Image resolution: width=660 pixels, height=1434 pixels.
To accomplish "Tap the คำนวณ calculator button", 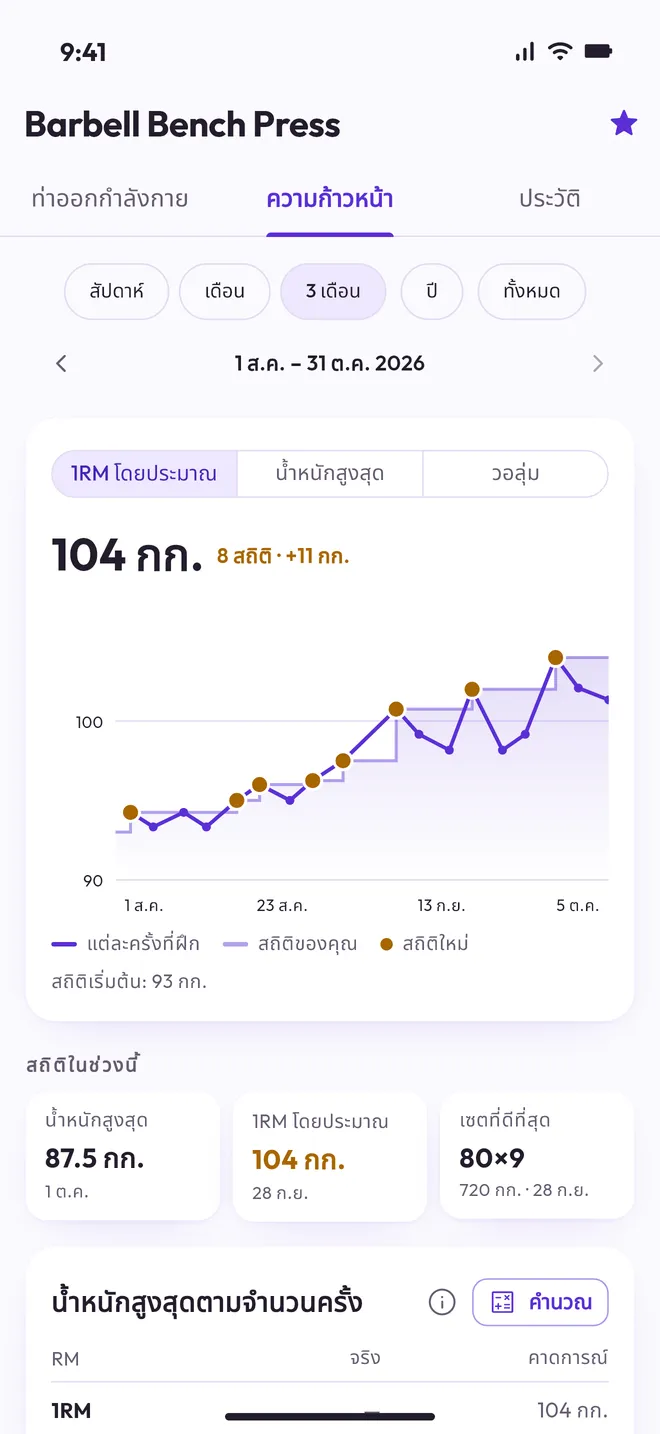I will (x=540, y=1302).
